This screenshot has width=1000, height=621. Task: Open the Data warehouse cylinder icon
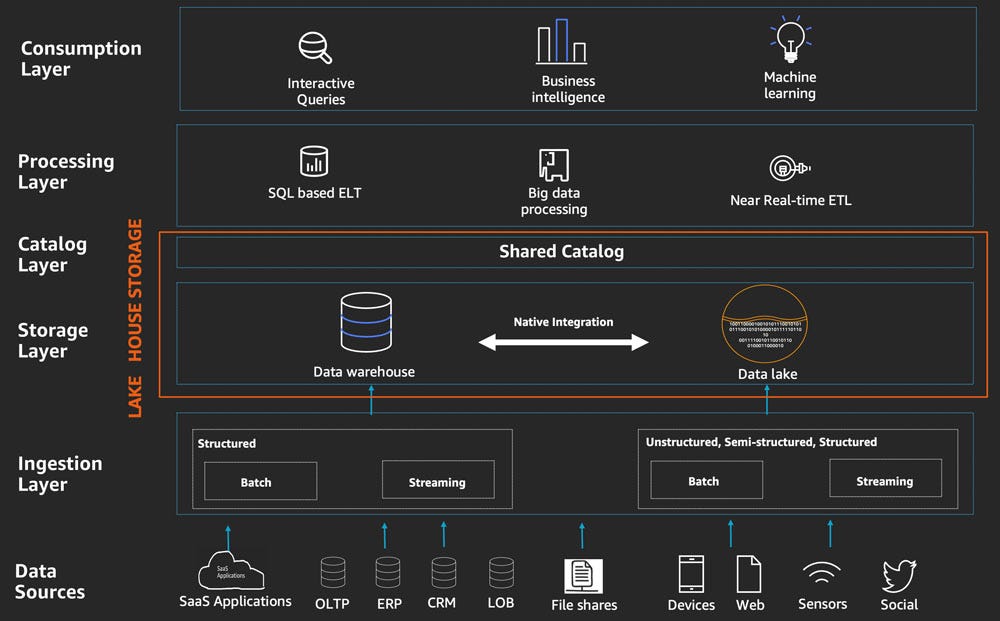365,320
